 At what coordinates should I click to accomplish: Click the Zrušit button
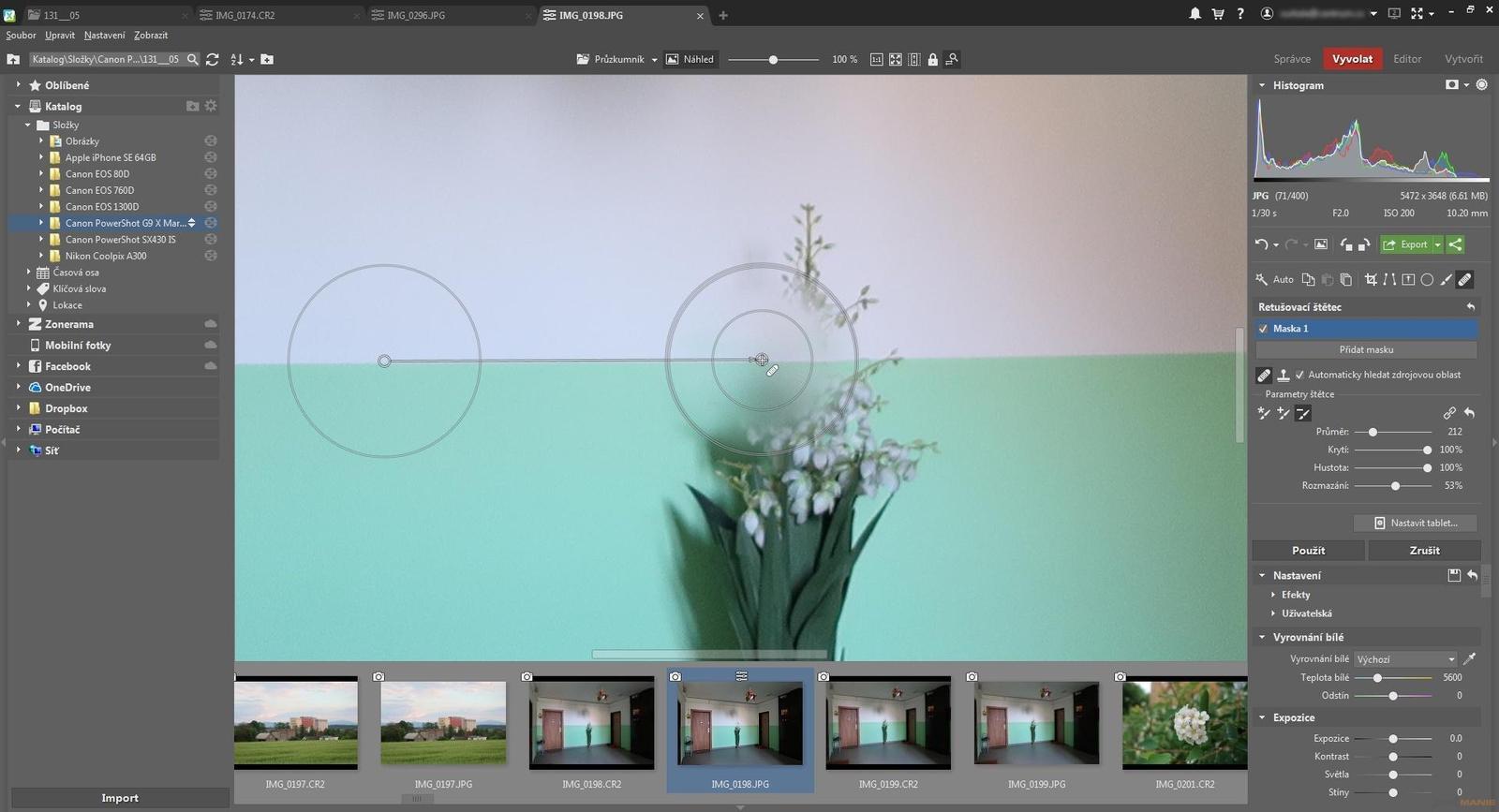(x=1424, y=550)
